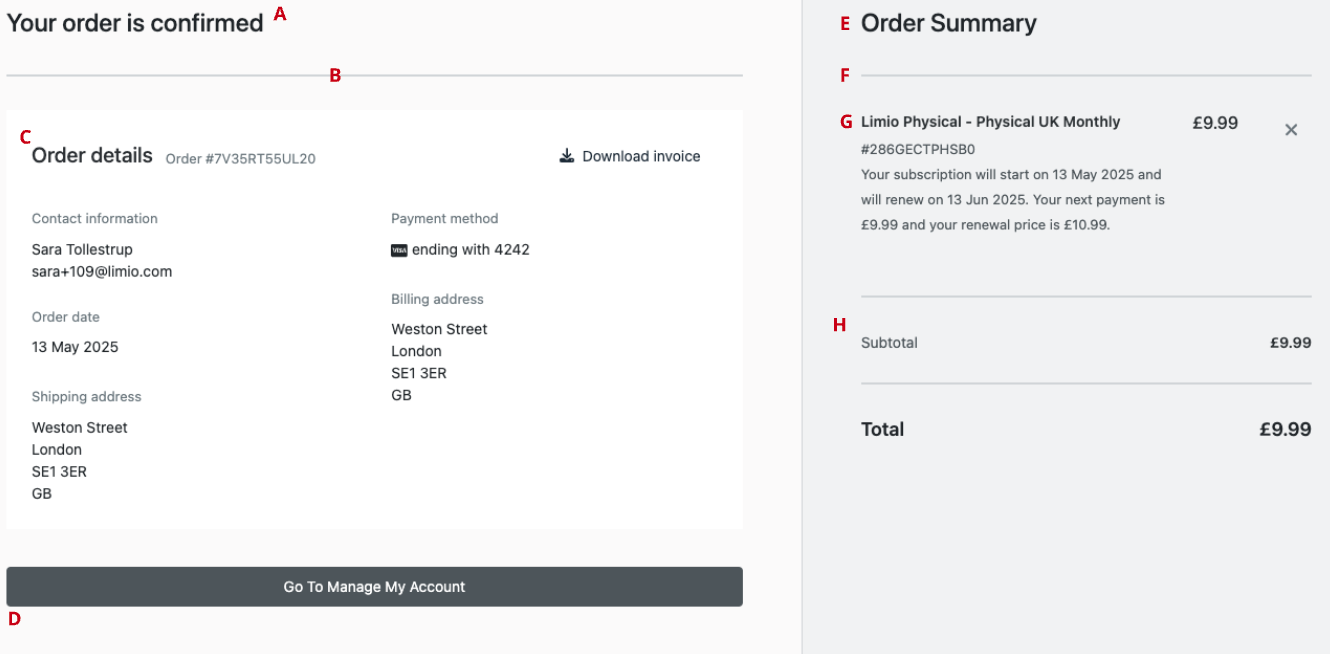This screenshot has height=654, width=1330.
Task: Click the Shipping address label
Action: [86, 397]
